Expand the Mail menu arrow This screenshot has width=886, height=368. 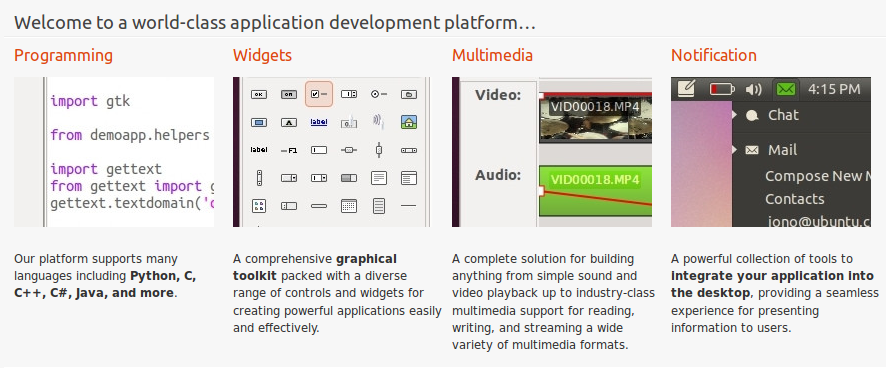coord(735,150)
